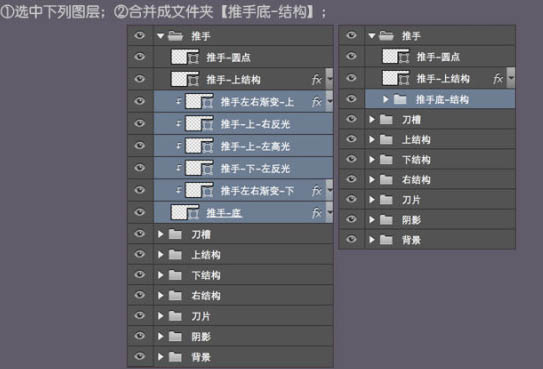This screenshot has height=369, width=543.
Task: Expand effects arrow of 推手-上结构 right panel
Action: [511, 78]
